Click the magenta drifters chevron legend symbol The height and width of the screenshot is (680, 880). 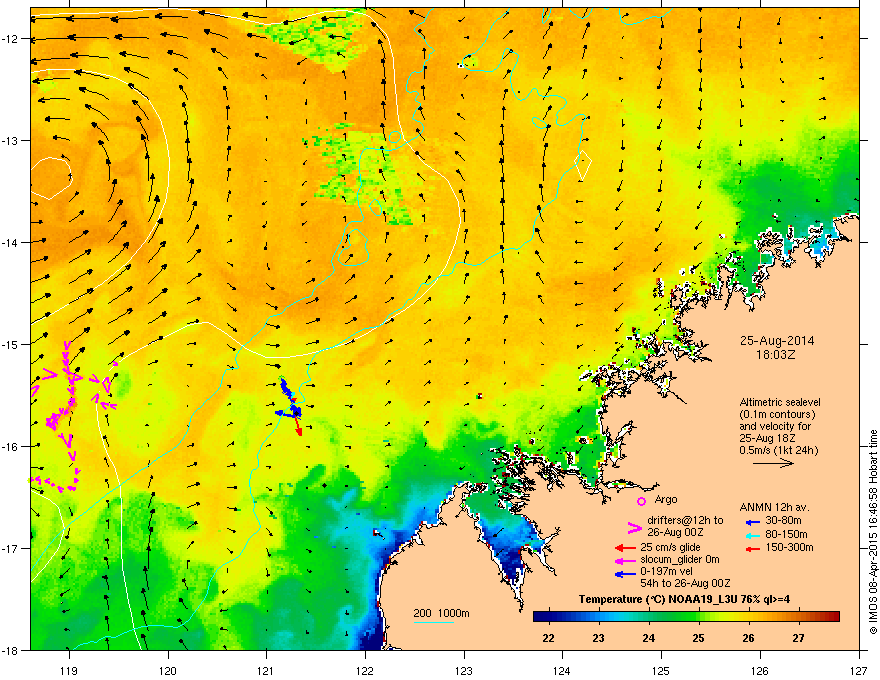(x=634, y=527)
